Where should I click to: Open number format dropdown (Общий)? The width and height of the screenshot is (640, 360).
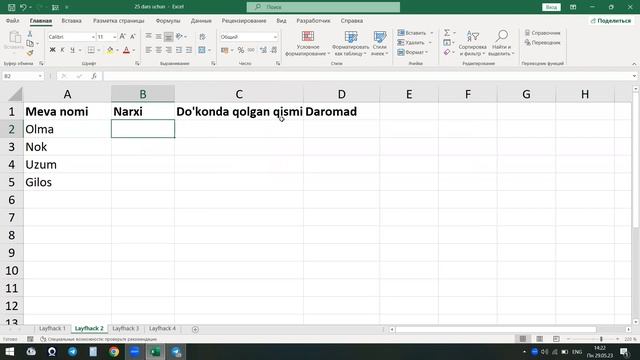[275, 37]
